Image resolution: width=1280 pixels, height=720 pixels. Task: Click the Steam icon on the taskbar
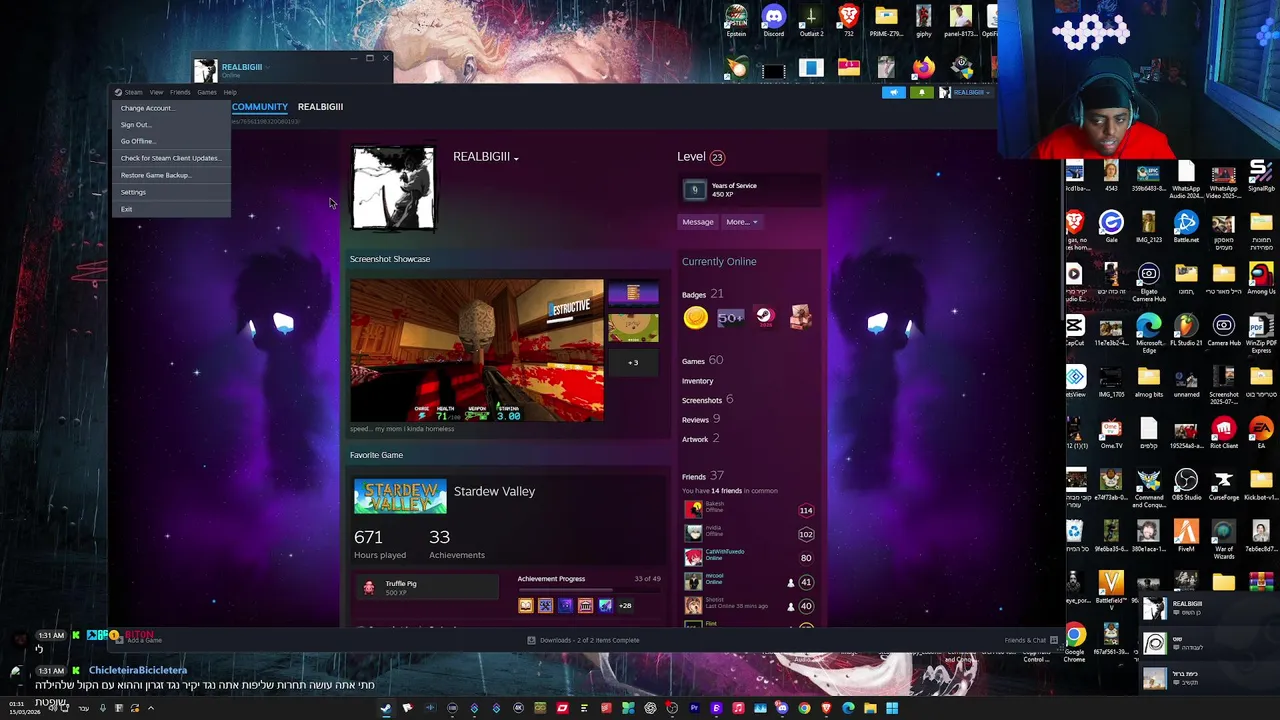tap(385, 708)
